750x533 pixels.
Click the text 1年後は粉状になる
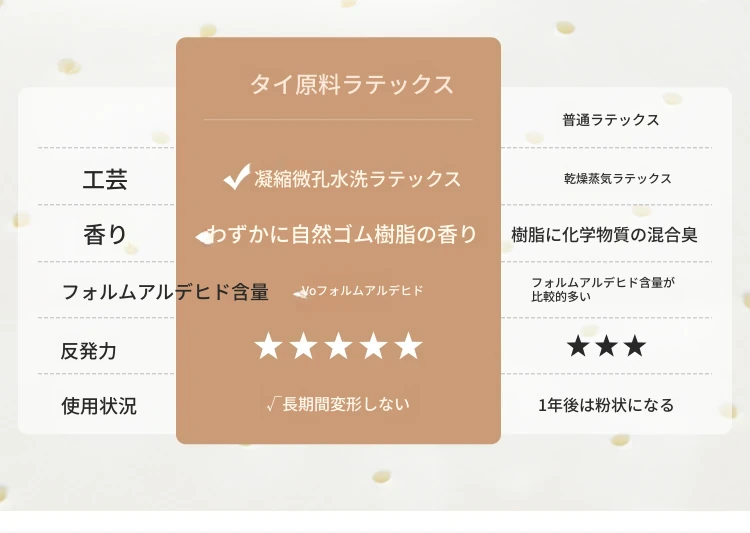[x=606, y=405]
